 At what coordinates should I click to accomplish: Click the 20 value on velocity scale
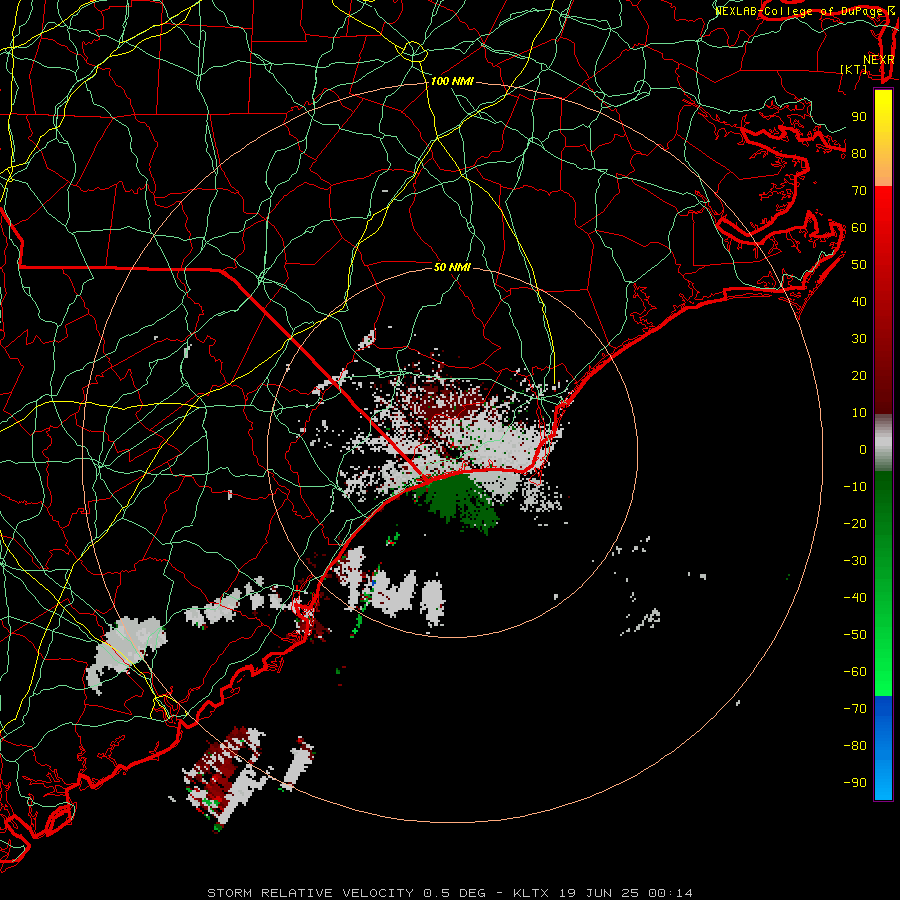click(859, 375)
